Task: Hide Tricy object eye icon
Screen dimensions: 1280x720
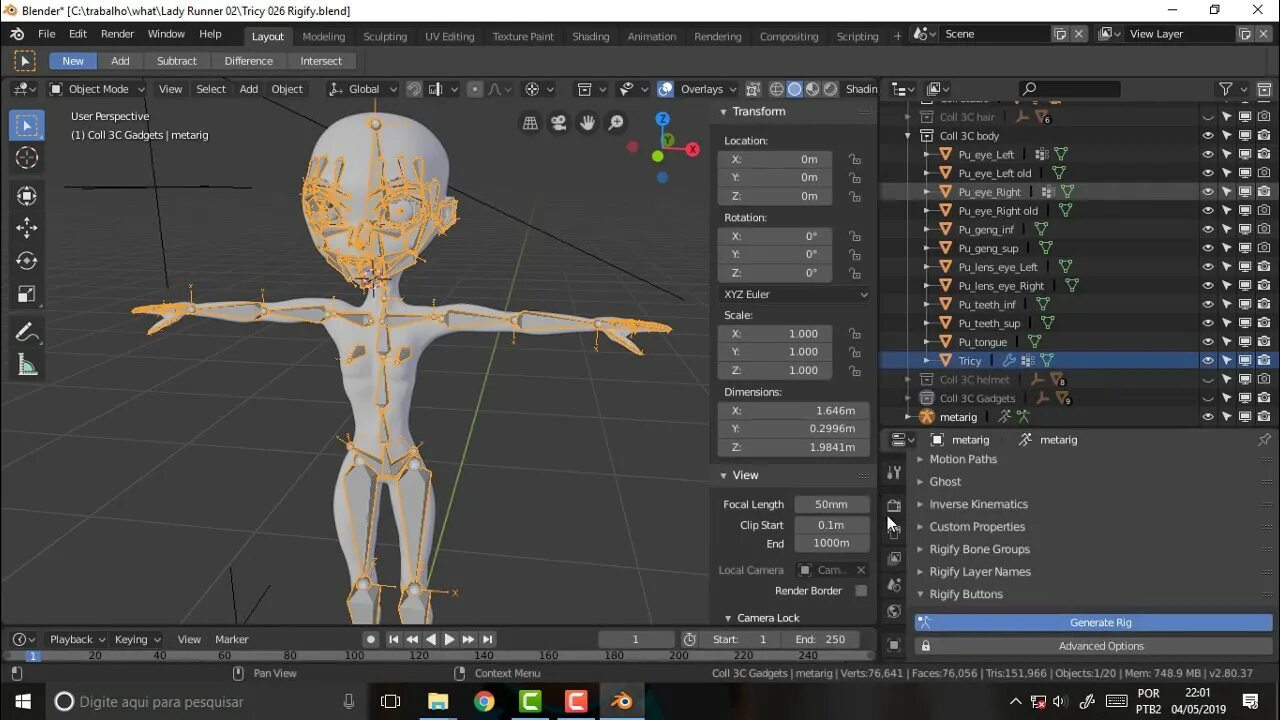Action: tap(1208, 361)
